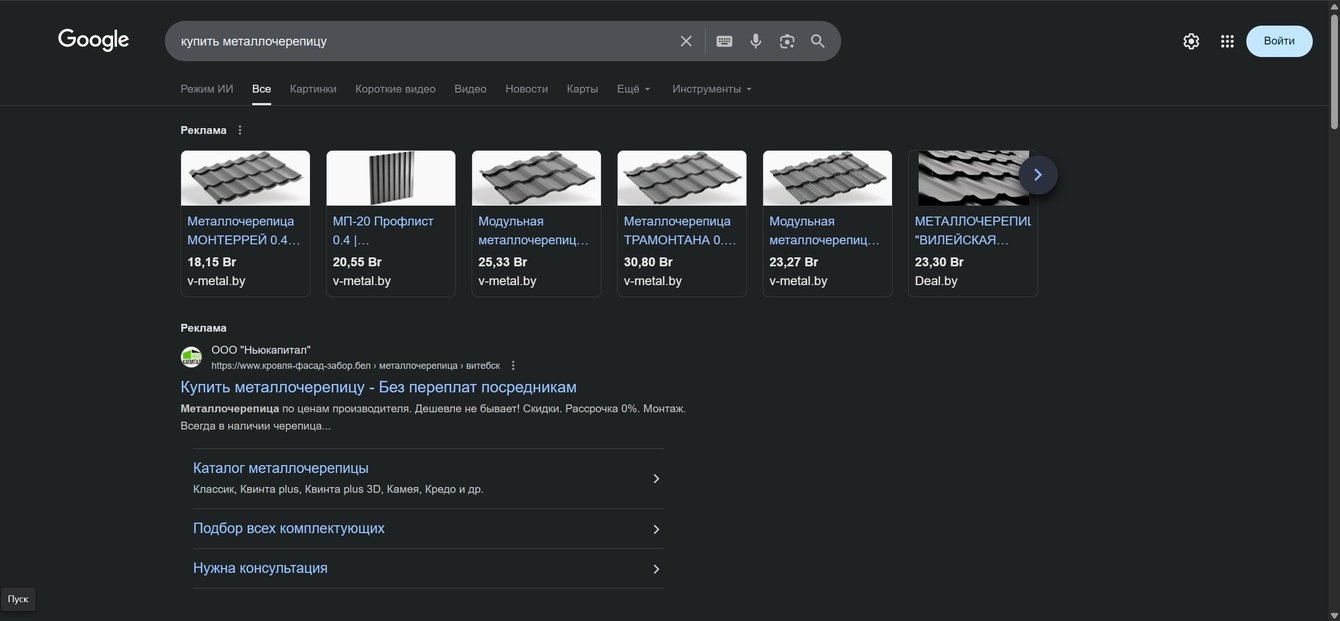1340x621 pixels.
Task: Open the МП-20 Профлист product thumbnail
Action: pos(390,178)
